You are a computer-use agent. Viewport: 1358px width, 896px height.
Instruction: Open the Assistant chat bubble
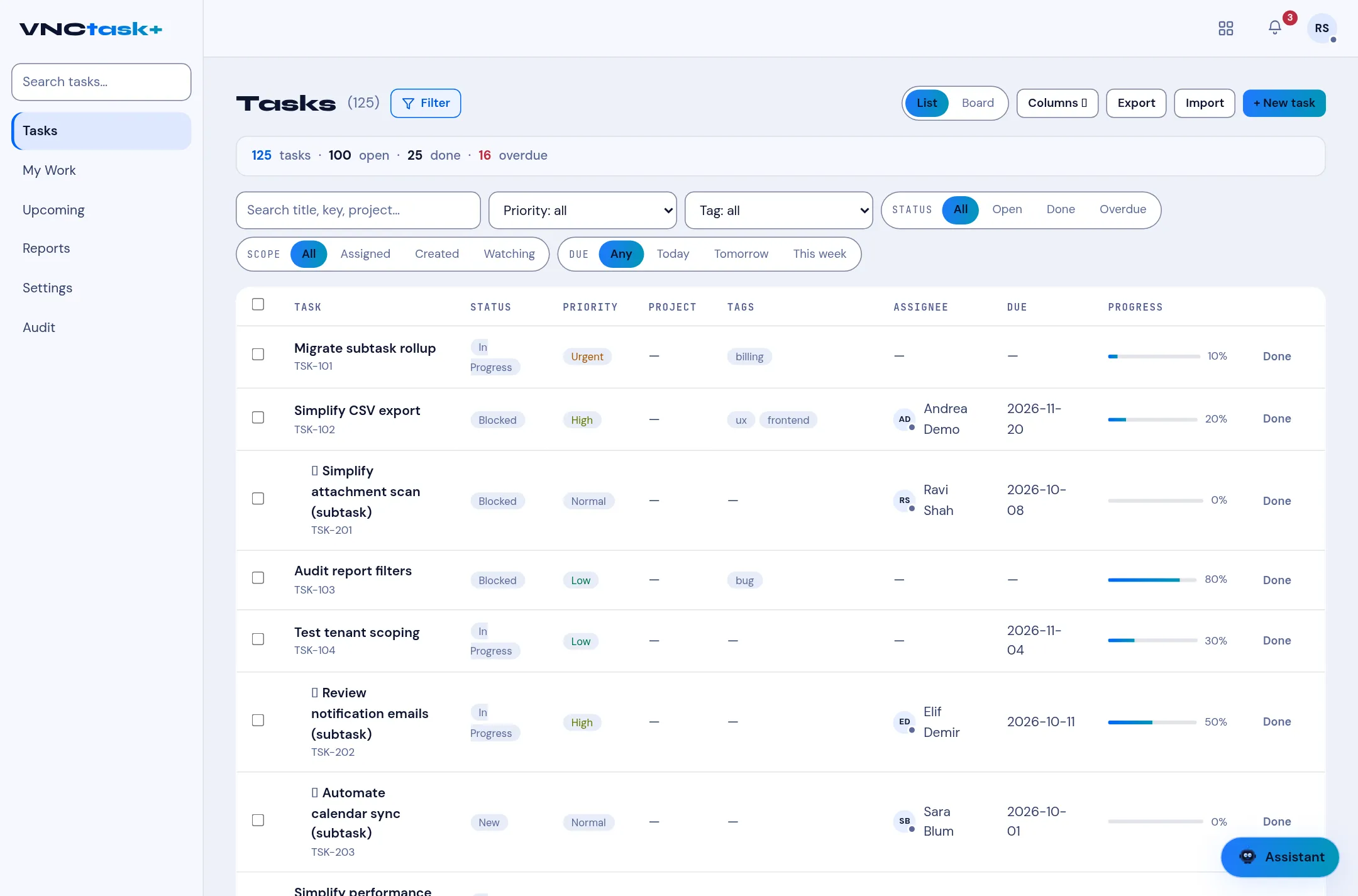tap(1279, 857)
